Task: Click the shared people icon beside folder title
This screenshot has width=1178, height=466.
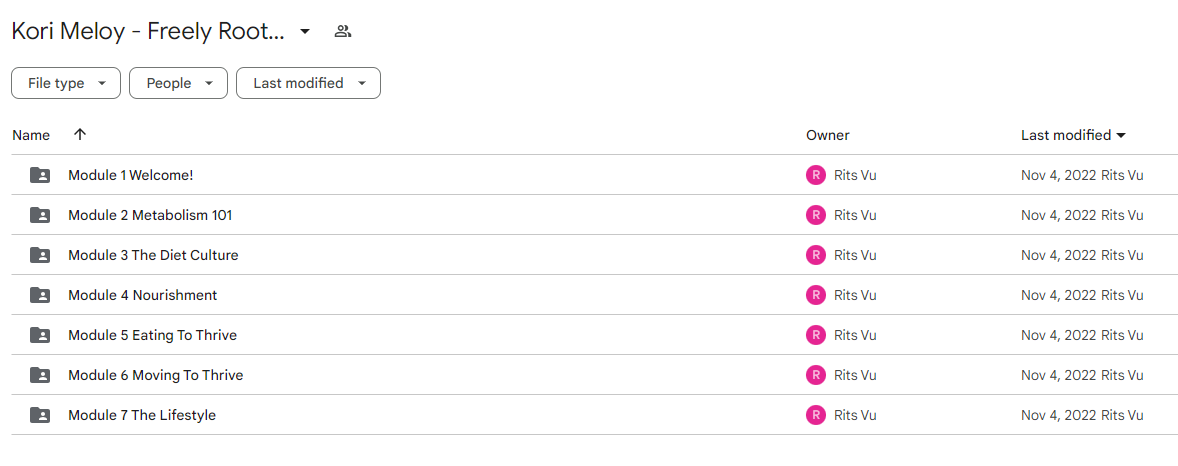Action: 343,32
